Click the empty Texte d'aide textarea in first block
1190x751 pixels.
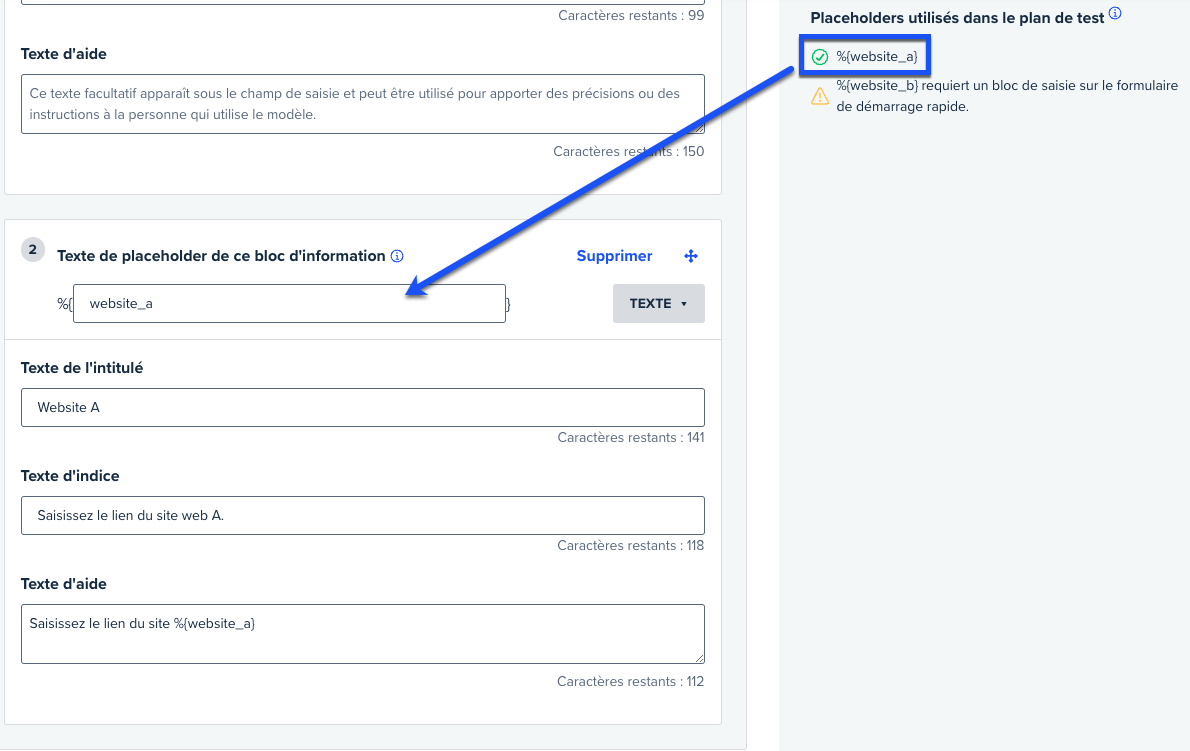363,104
